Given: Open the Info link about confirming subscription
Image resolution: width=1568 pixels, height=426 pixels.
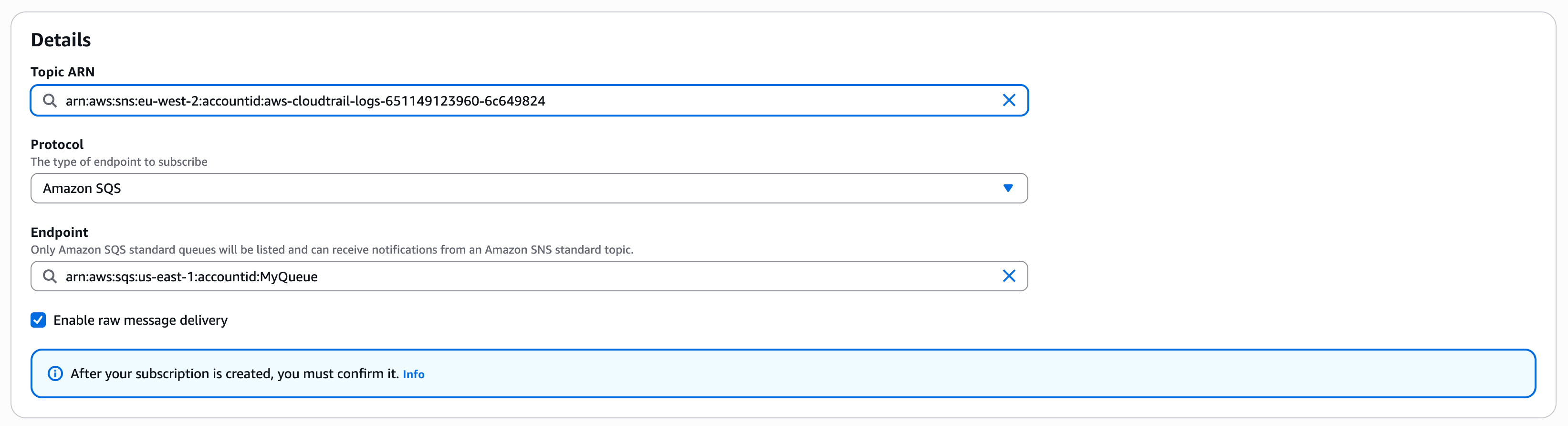Looking at the screenshot, I should tap(413, 374).
